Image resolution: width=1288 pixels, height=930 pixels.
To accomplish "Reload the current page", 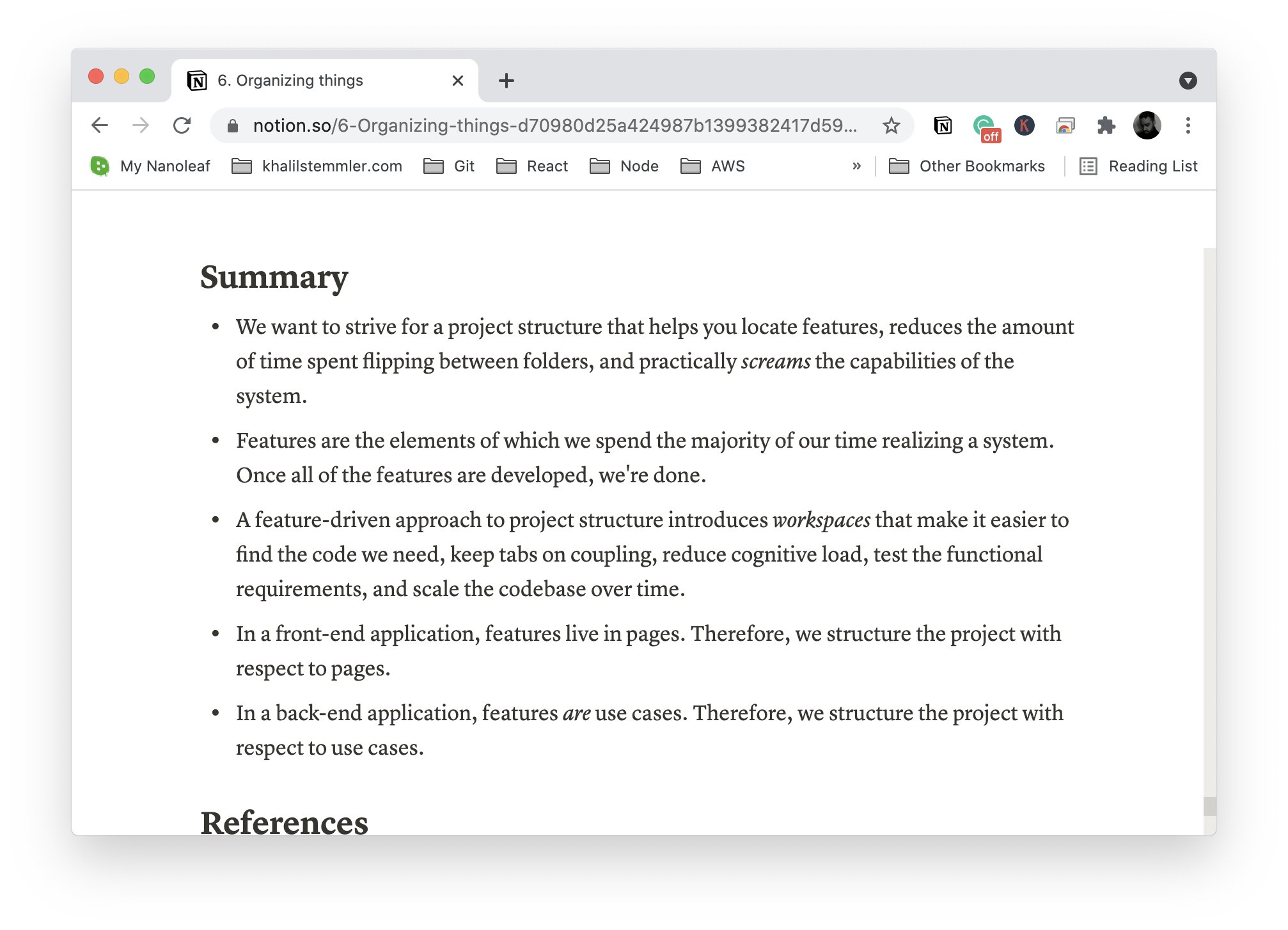I will point(182,125).
